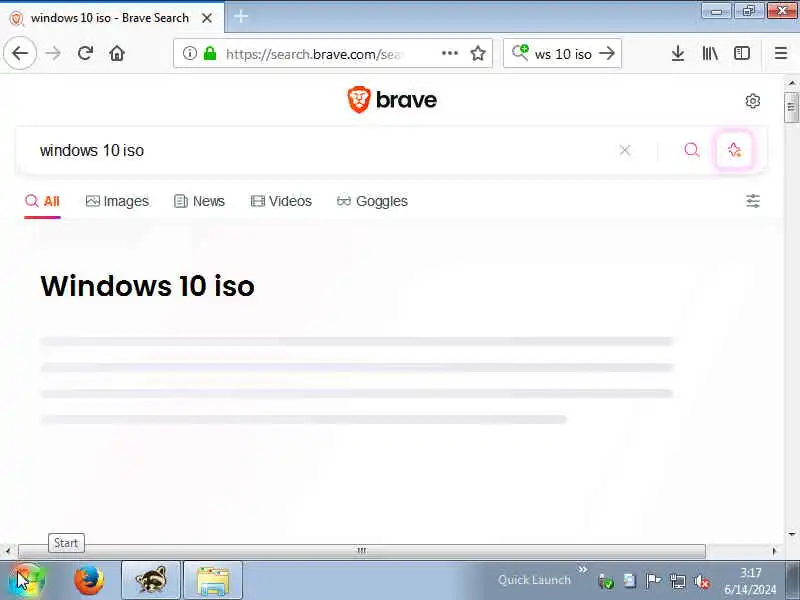
Task: Open the Windows Start menu
Action: [27, 581]
